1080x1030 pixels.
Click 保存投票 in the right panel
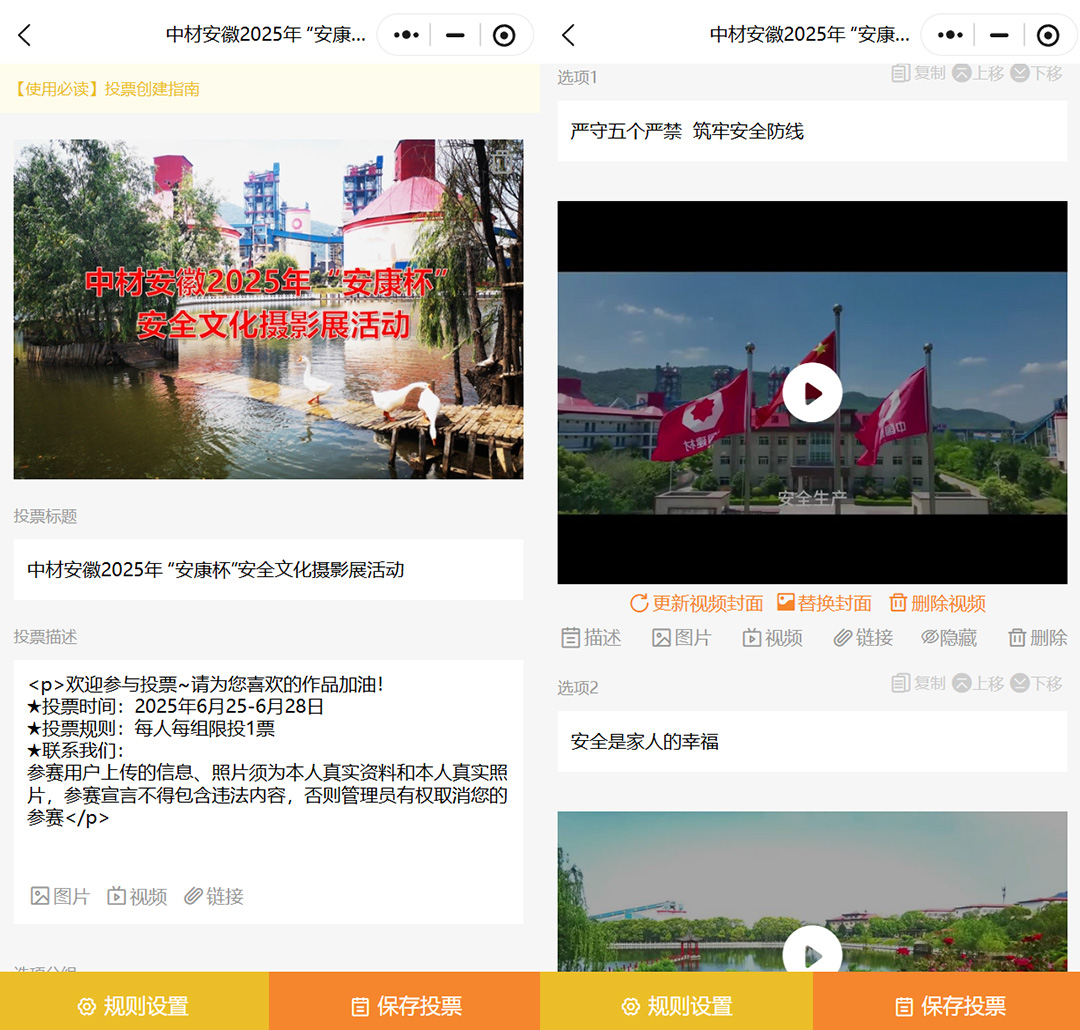947,1006
